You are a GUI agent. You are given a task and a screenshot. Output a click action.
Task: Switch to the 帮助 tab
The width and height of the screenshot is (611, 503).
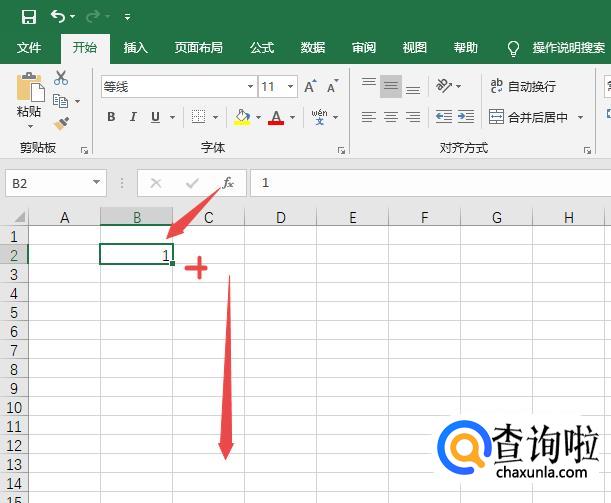point(465,48)
